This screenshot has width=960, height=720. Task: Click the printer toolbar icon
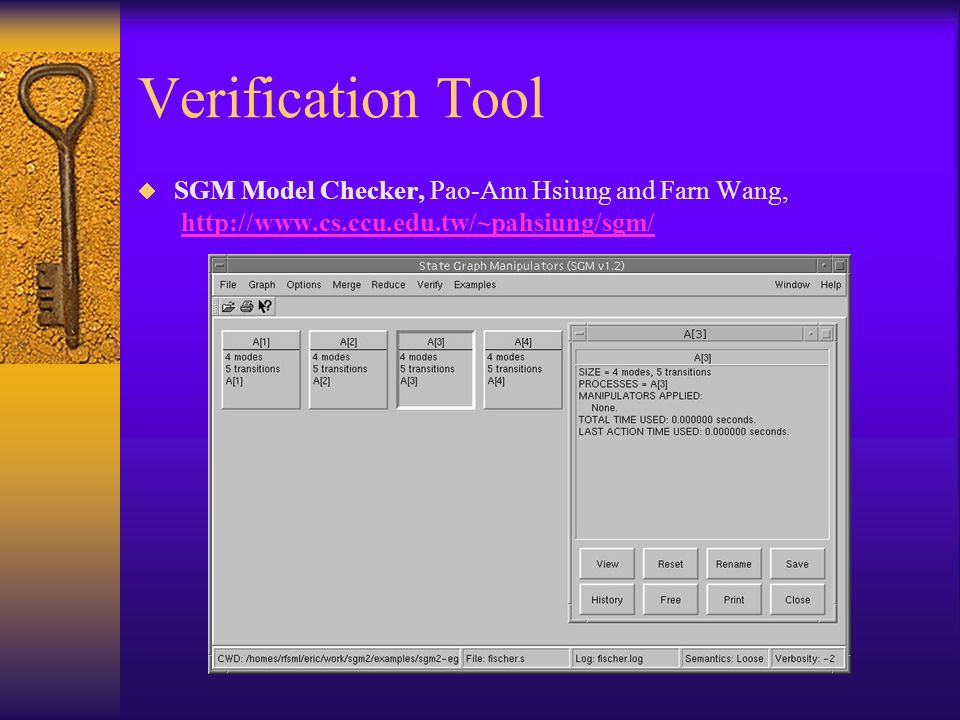coord(247,306)
